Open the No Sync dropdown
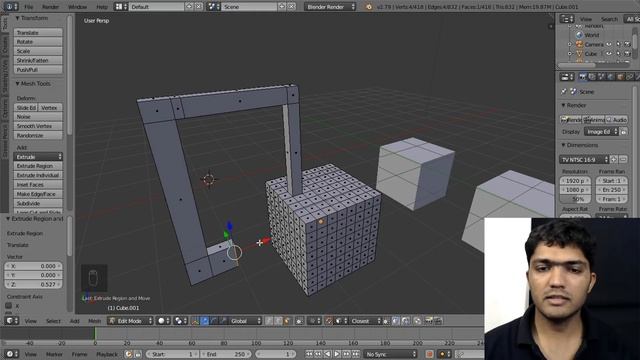Screen dimensions: 640x360 click(x=391, y=354)
